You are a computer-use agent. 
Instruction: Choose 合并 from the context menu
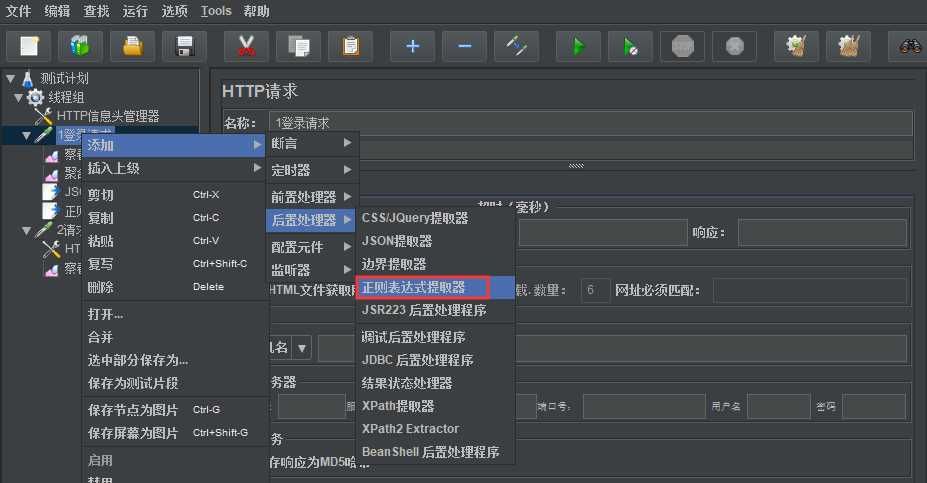(174, 337)
